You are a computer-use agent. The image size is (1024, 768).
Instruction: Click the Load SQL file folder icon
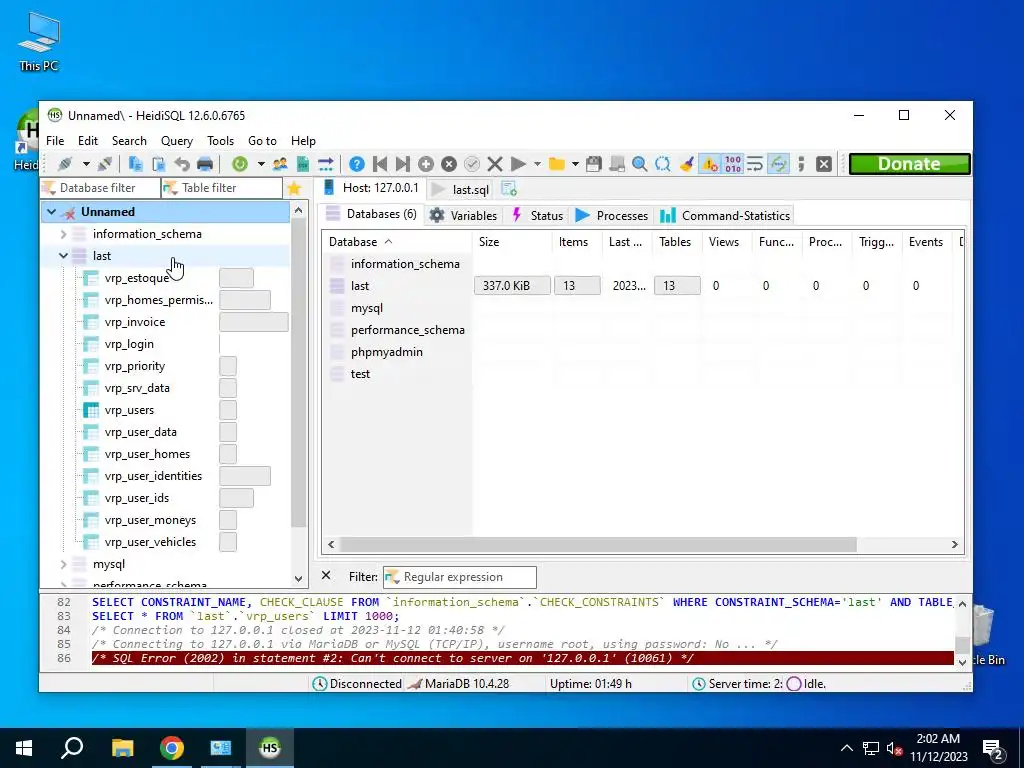pyautogui.click(x=556, y=164)
